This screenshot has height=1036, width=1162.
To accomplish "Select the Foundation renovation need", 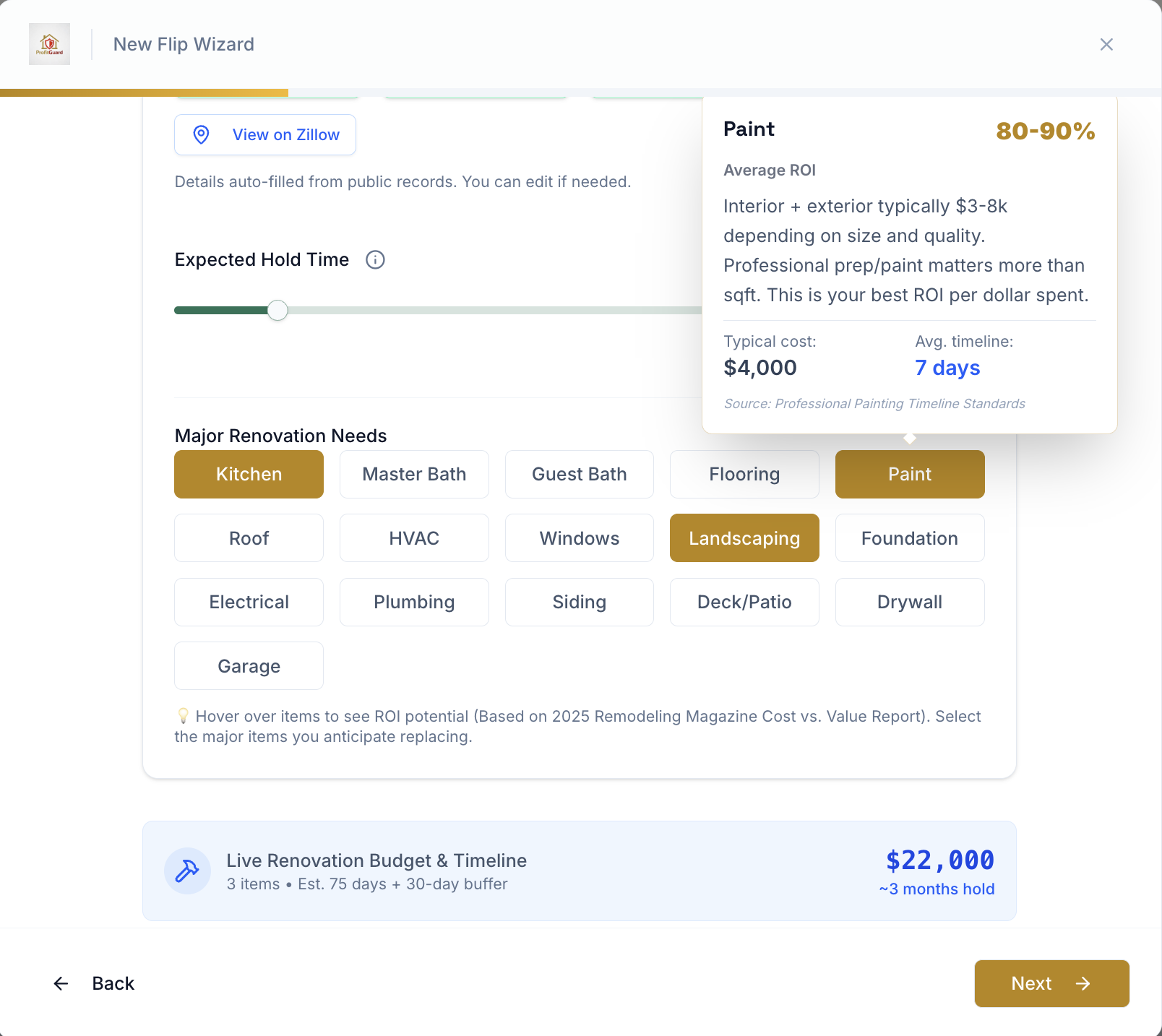I will pyautogui.click(x=909, y=538).
